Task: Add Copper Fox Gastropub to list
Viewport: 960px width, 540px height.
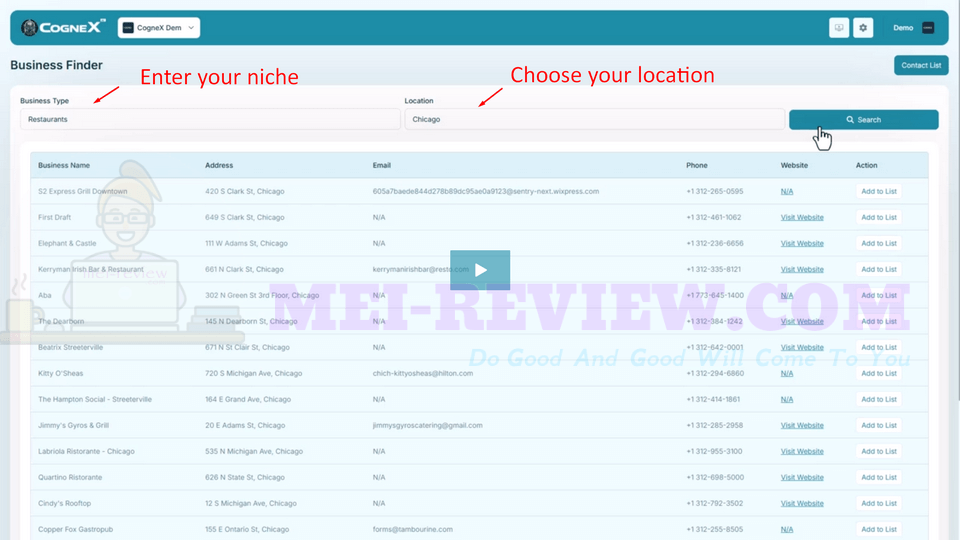Action: pos(879,530)
